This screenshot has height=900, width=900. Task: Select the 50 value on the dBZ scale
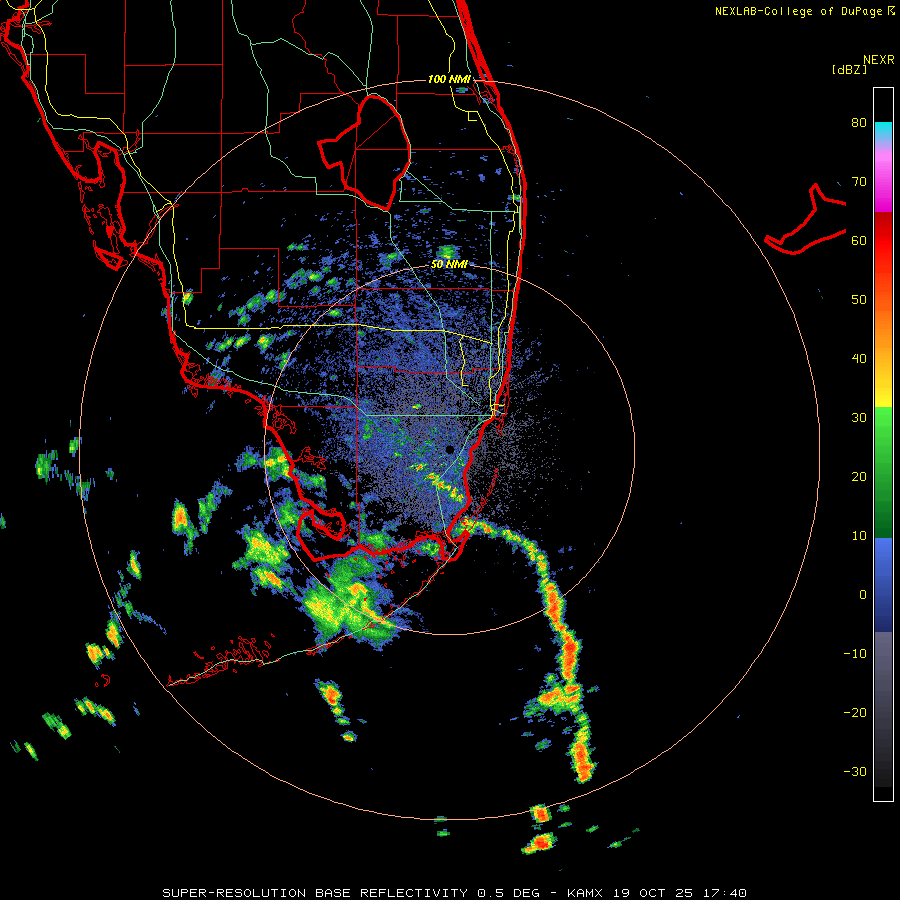coord(859,300)
